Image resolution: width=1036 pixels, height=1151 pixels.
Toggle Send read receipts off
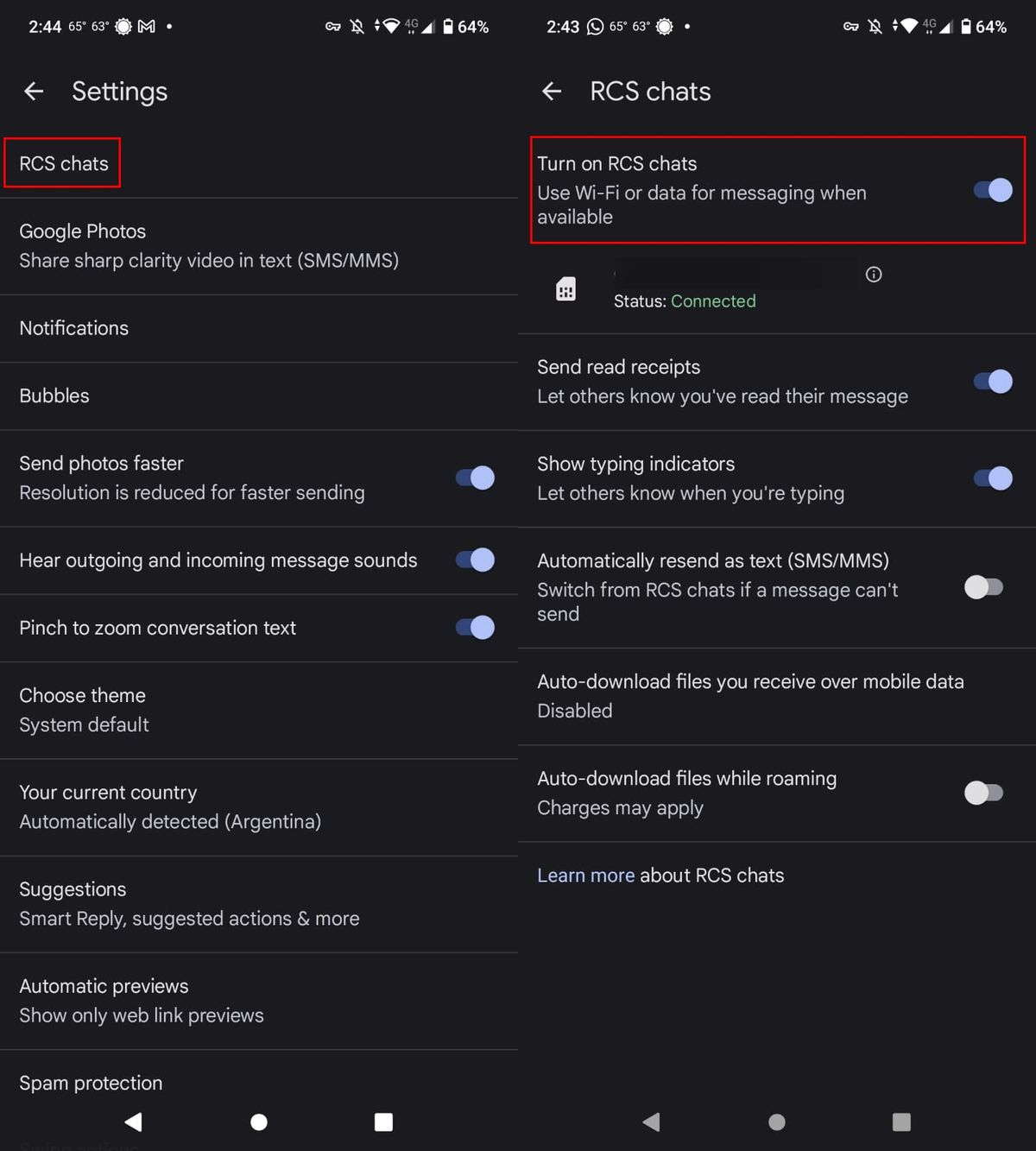pos(993,382)
